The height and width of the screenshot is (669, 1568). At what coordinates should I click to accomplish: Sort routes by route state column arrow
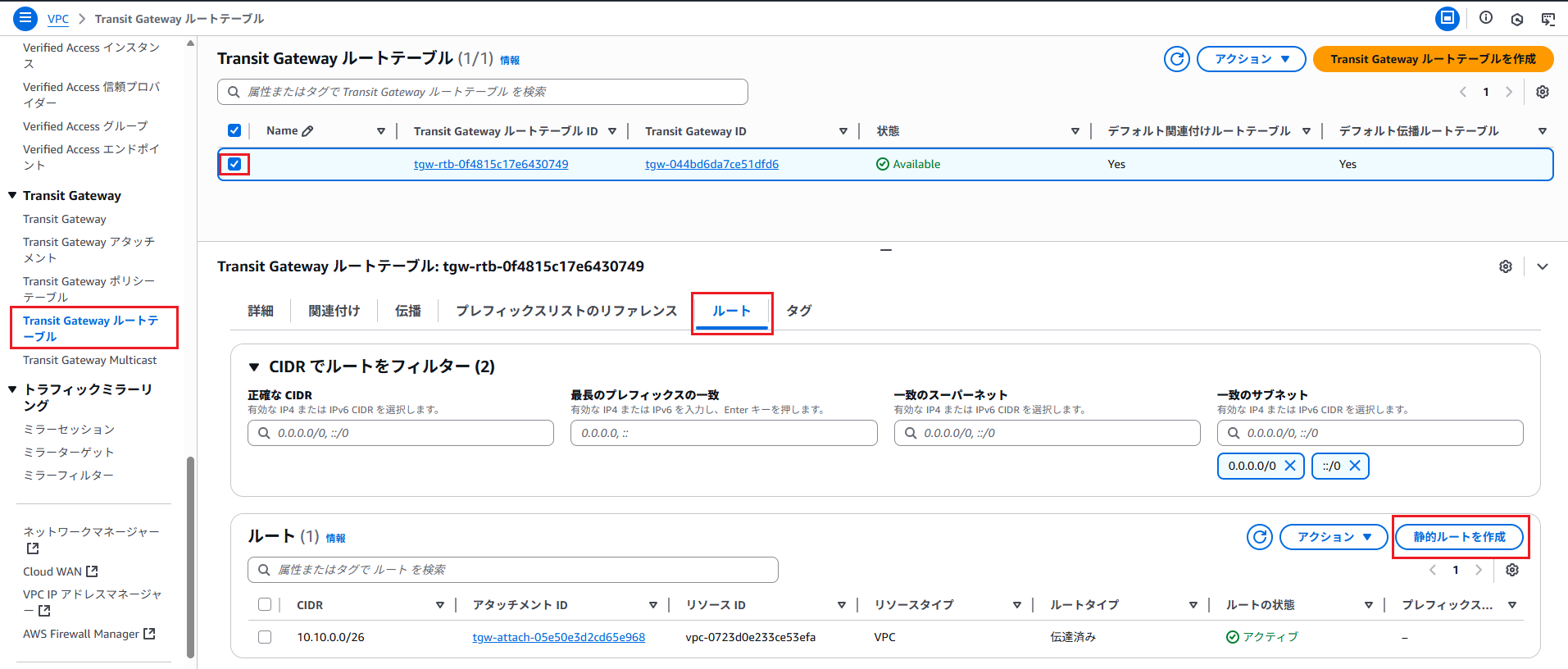[x=1369, y=605]
